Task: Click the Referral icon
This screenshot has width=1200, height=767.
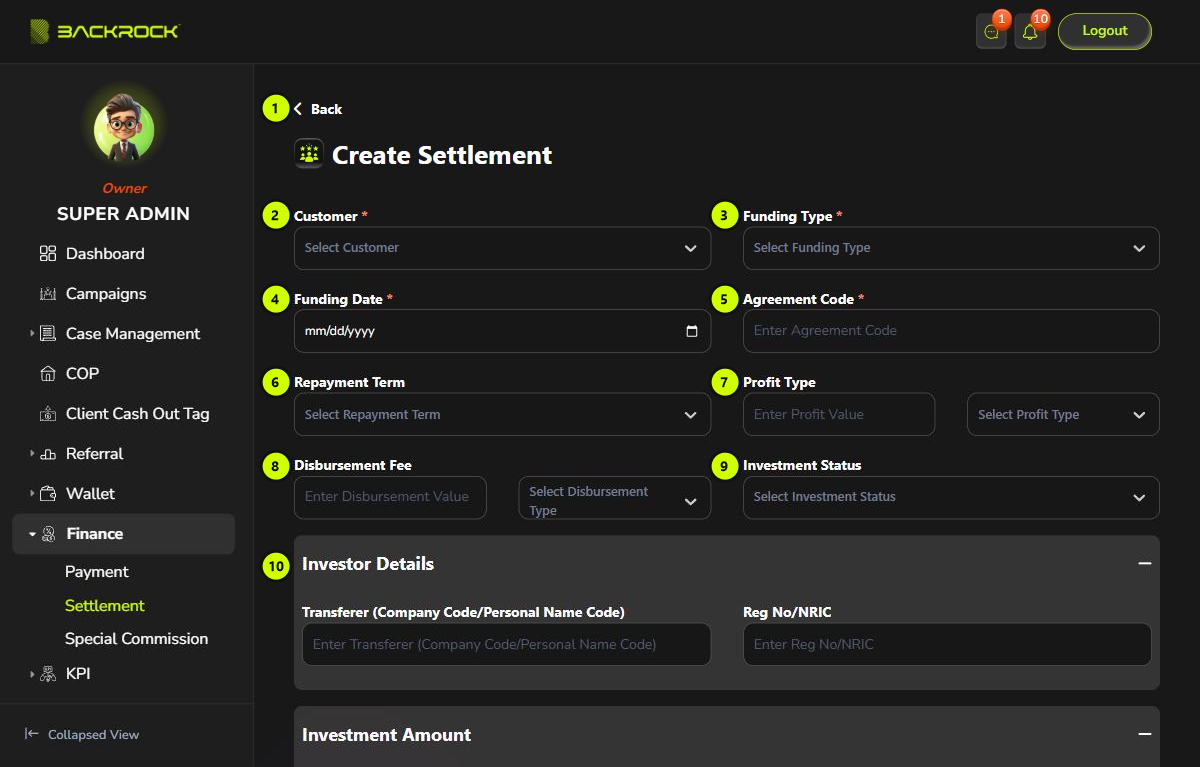Action: [48, 454]
